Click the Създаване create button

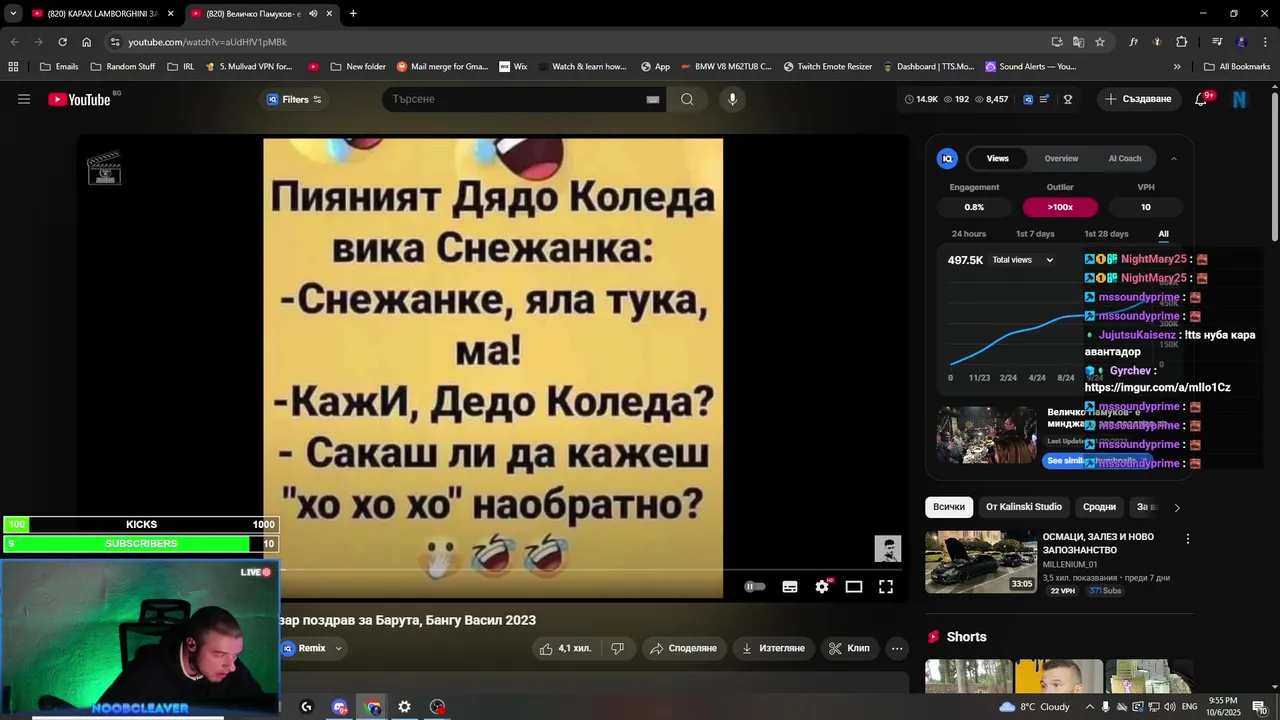[x=1138, y=99]
